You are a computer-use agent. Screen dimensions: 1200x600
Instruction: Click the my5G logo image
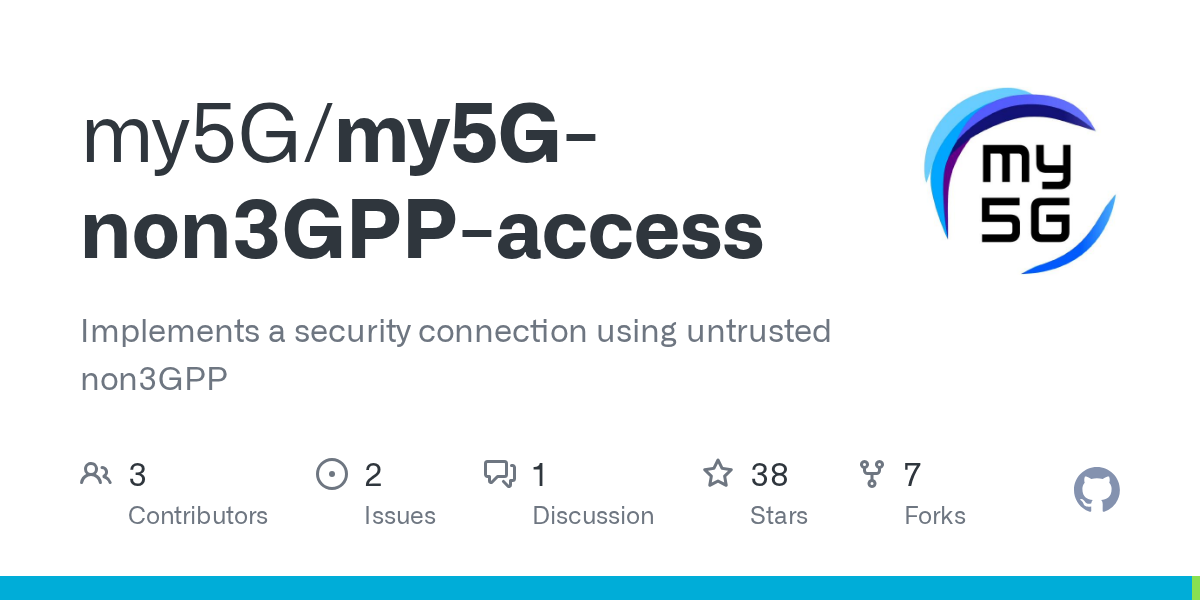1019,180
